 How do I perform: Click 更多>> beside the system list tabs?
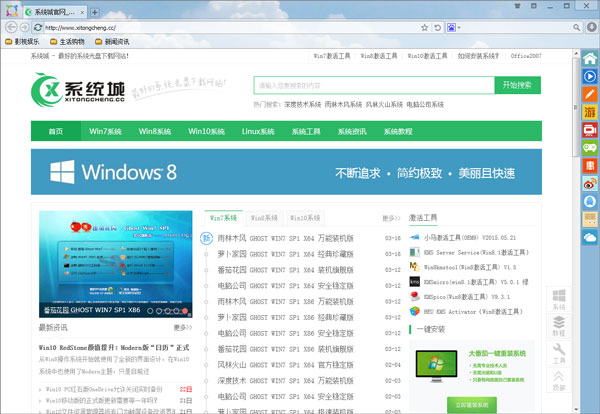(x=391, y=218)
